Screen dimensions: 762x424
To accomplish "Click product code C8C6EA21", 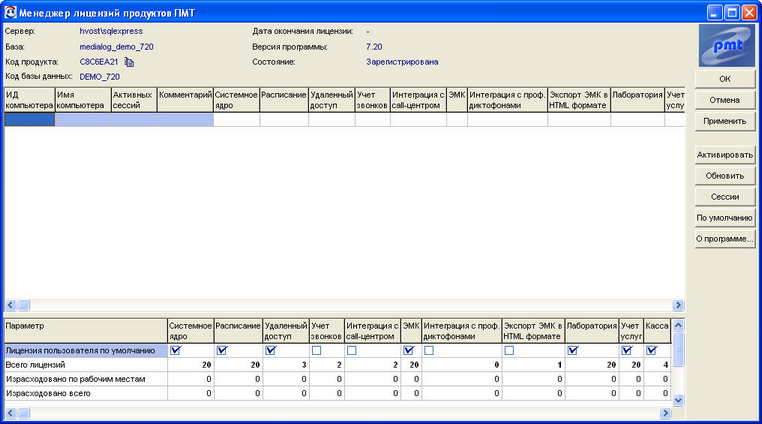I will click(99, 62).
